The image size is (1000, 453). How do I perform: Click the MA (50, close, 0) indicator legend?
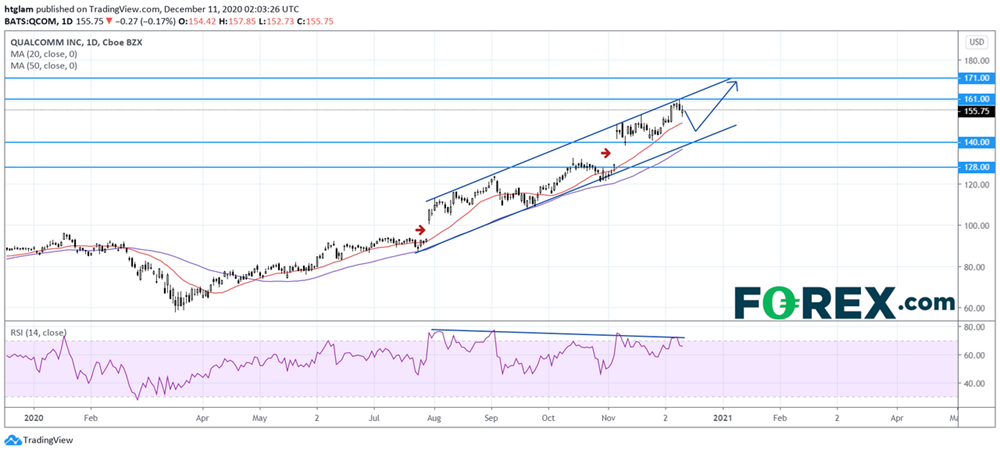point(45,65)
